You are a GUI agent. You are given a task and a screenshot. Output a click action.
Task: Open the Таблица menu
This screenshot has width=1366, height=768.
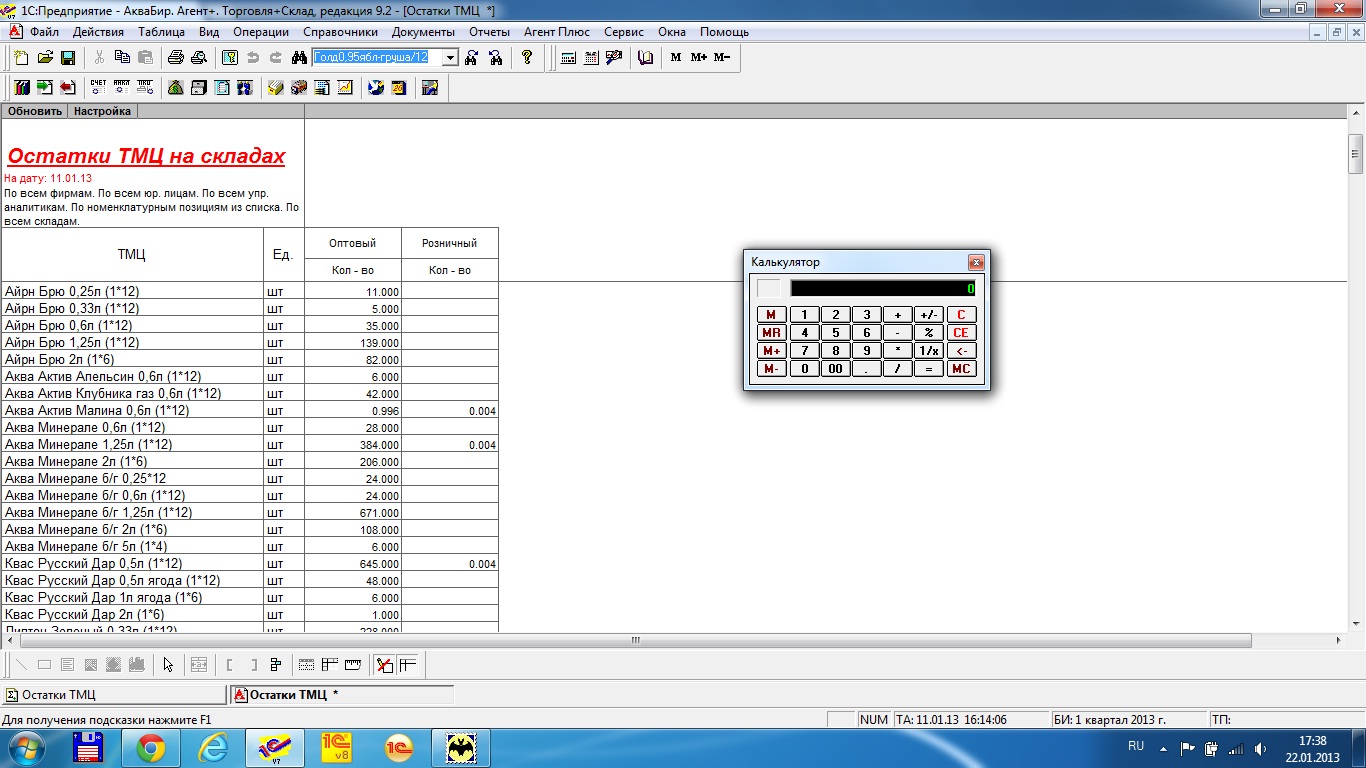click(161, 32)
